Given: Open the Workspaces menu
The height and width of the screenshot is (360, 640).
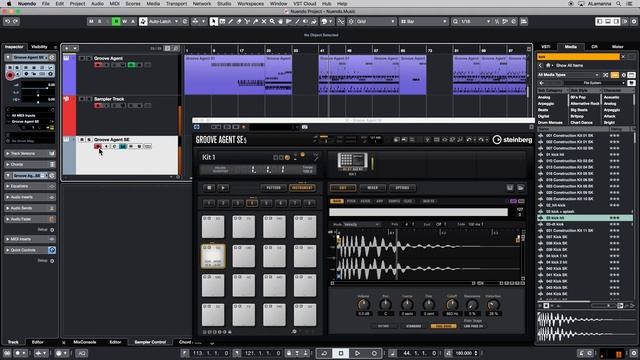Looking at the screenshot, I should pyautogui.click(x=250, y=4).
